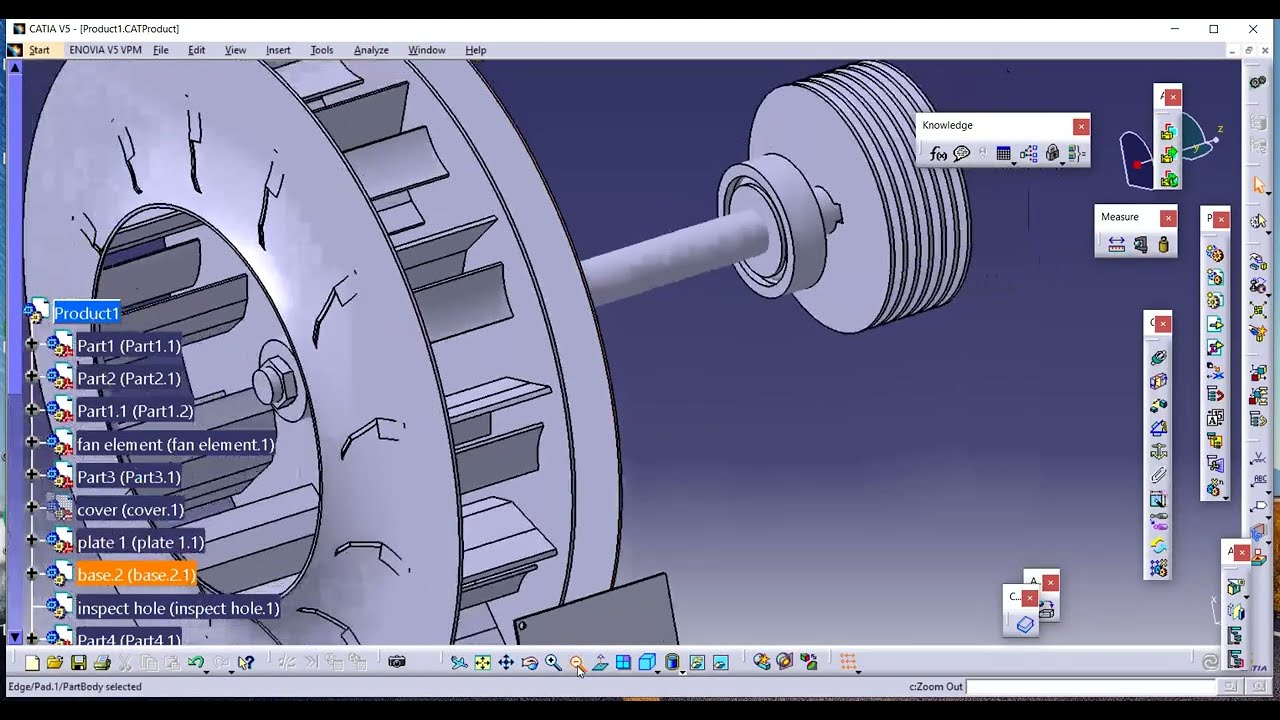The width and height of the screenshot is (1280, 720).
Task: Click the Normal View icon
Action: pyautogui.click(x=600, y=662)
